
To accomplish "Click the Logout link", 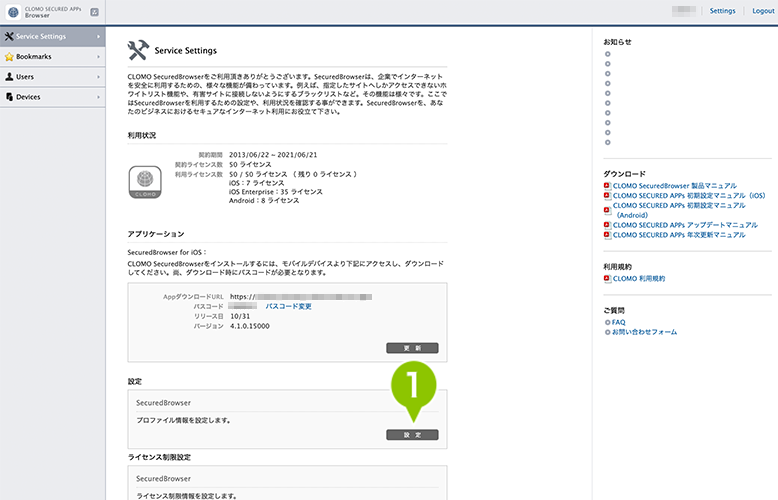I will [x=763, y=11].
